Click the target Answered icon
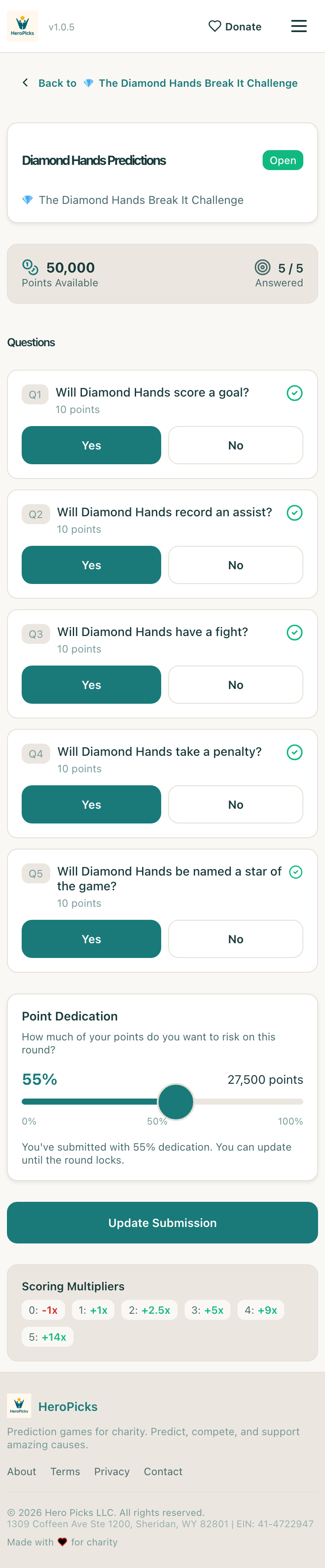This screenshot has width=325, height=1568. (x=263, y=266)
